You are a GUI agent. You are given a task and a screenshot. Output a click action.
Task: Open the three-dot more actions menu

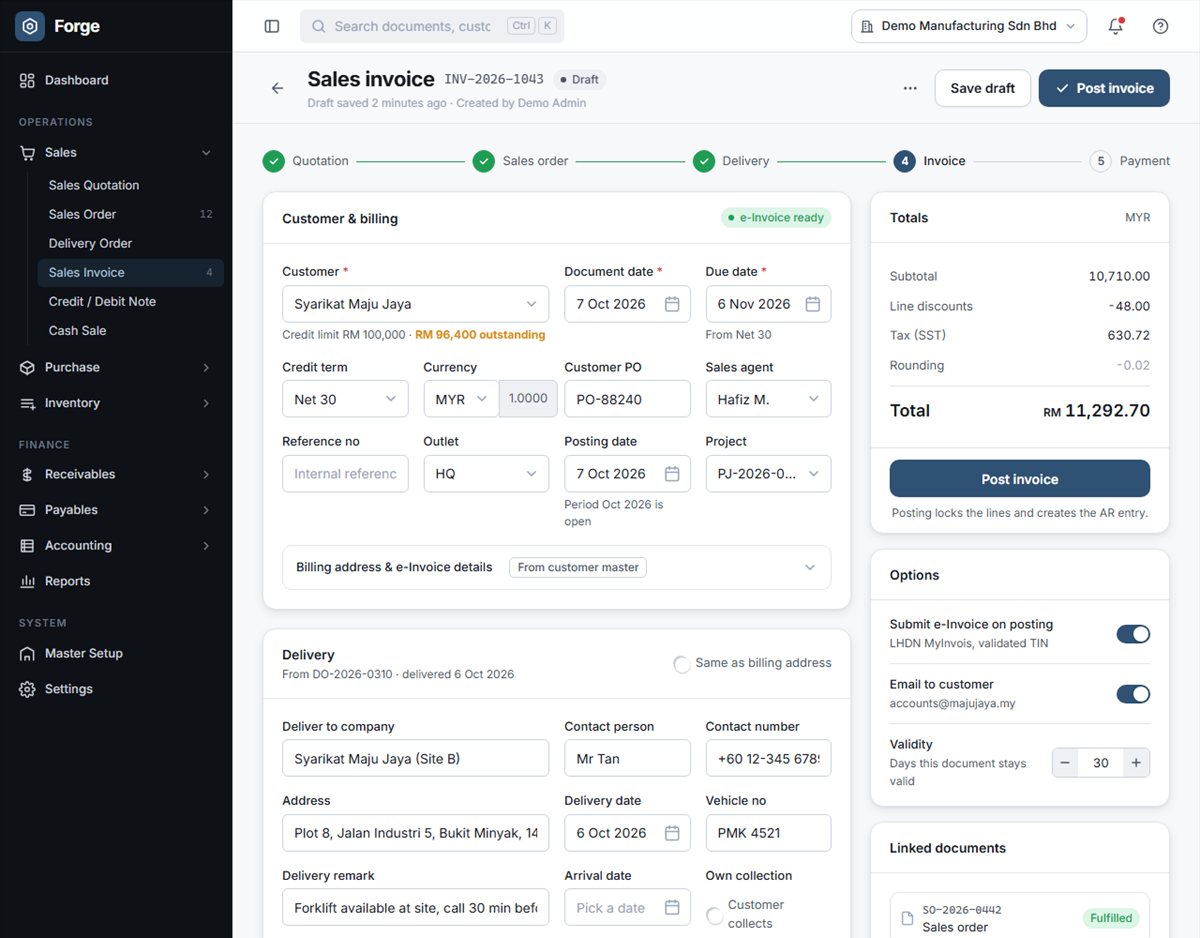(x=910, y=88)
